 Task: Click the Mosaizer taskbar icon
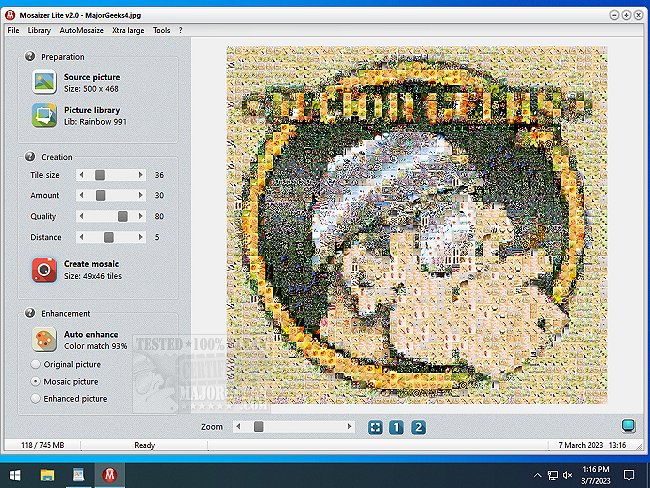click(109, 475)
